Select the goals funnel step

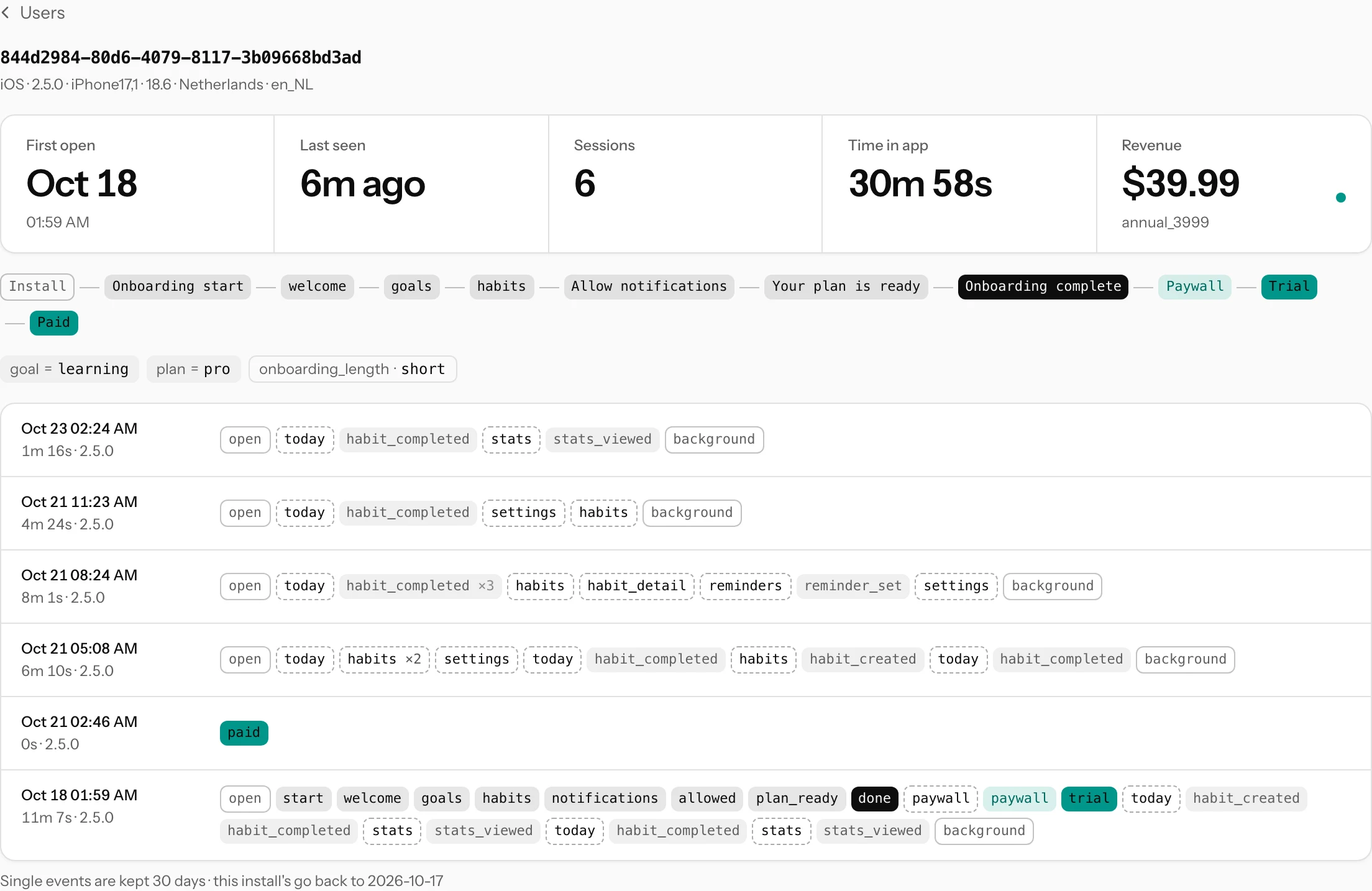coord(411,286)
